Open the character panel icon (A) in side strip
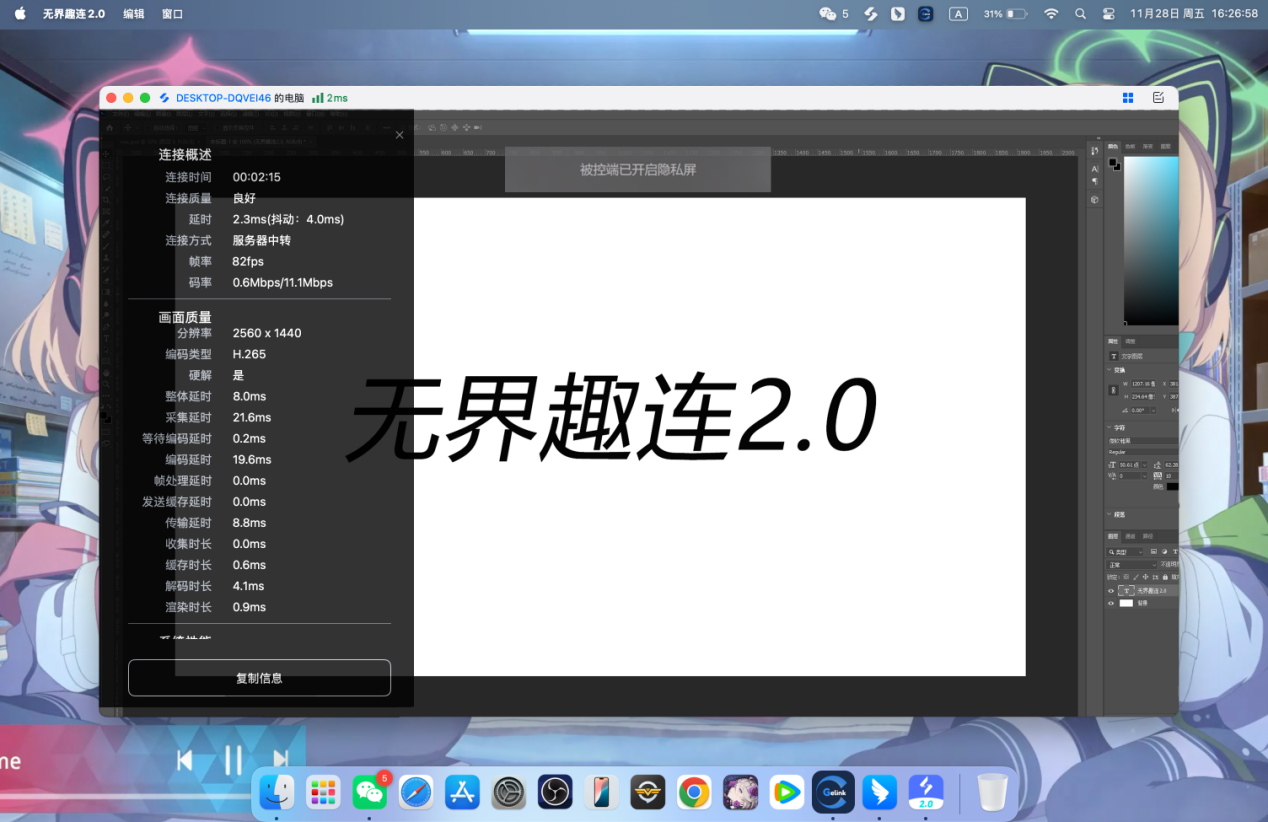The width and height of the screenshot is (1268, 822). point(1095,169)
